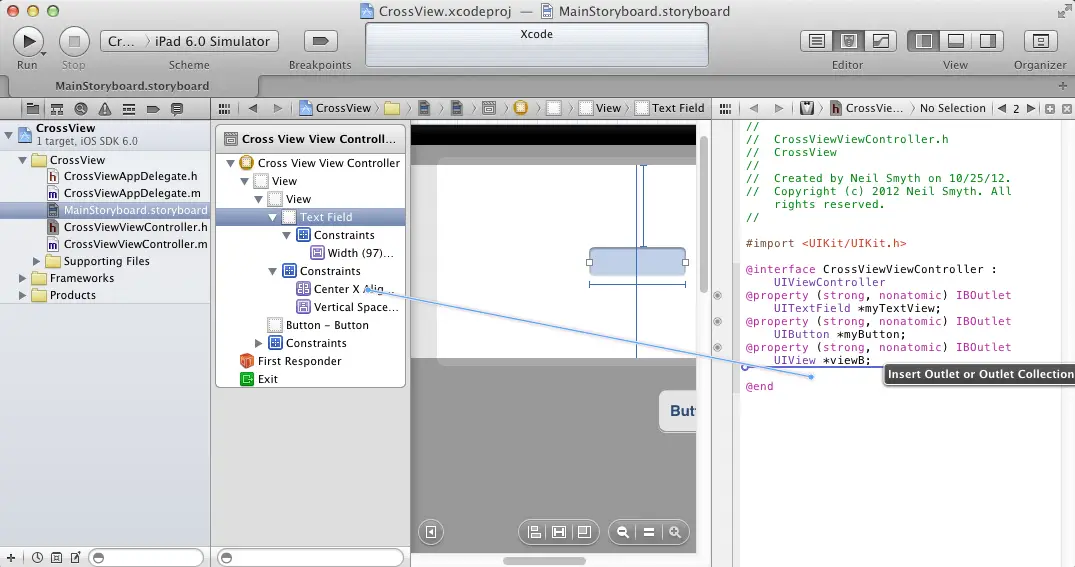Show the Utilities pane
This screenshot has width=1075, height=567.
coord(988,41)
